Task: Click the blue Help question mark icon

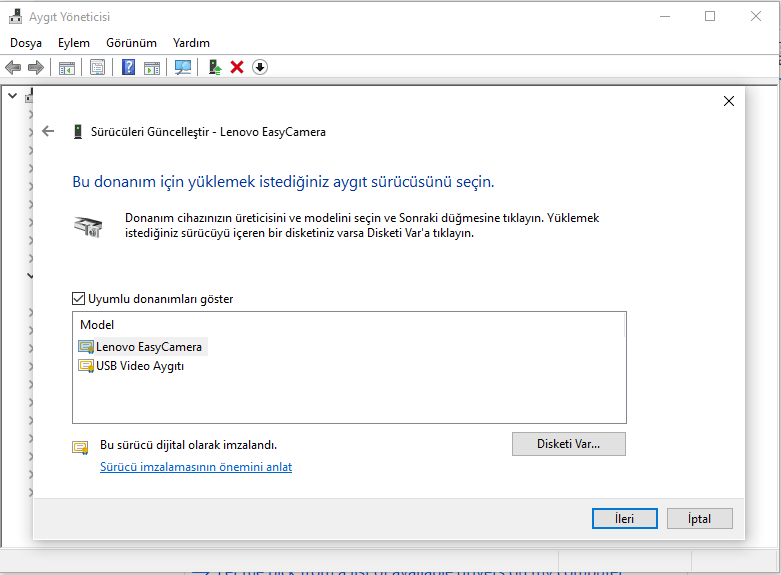Action: tap(128, 67)
